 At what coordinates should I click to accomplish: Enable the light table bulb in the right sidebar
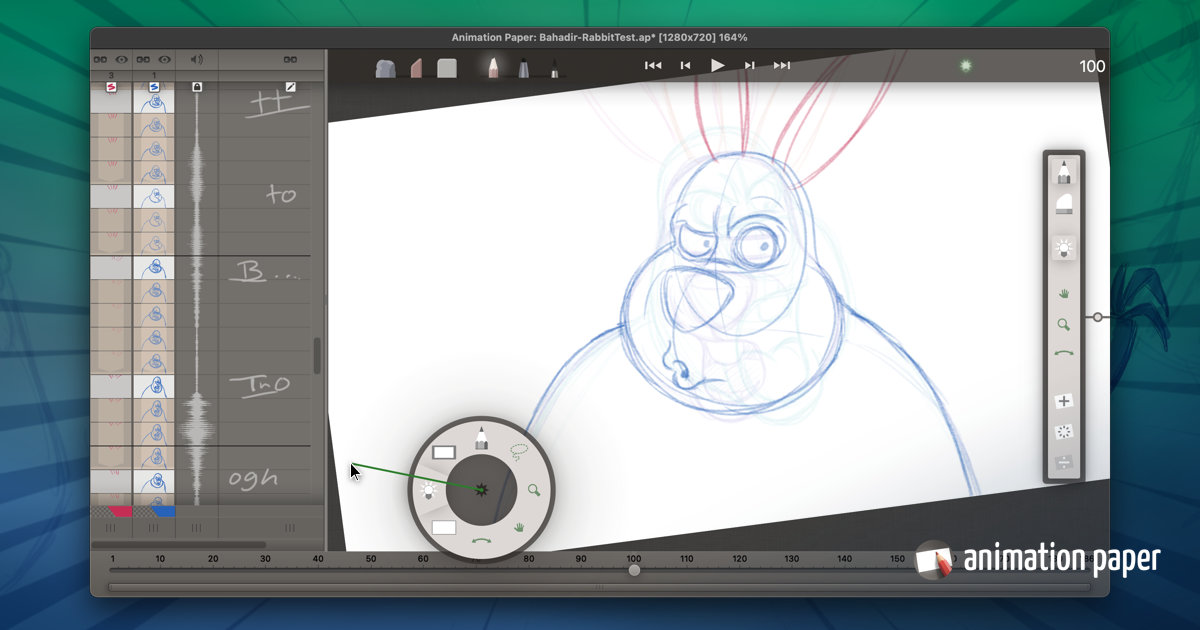click(x=1064, y=247)
